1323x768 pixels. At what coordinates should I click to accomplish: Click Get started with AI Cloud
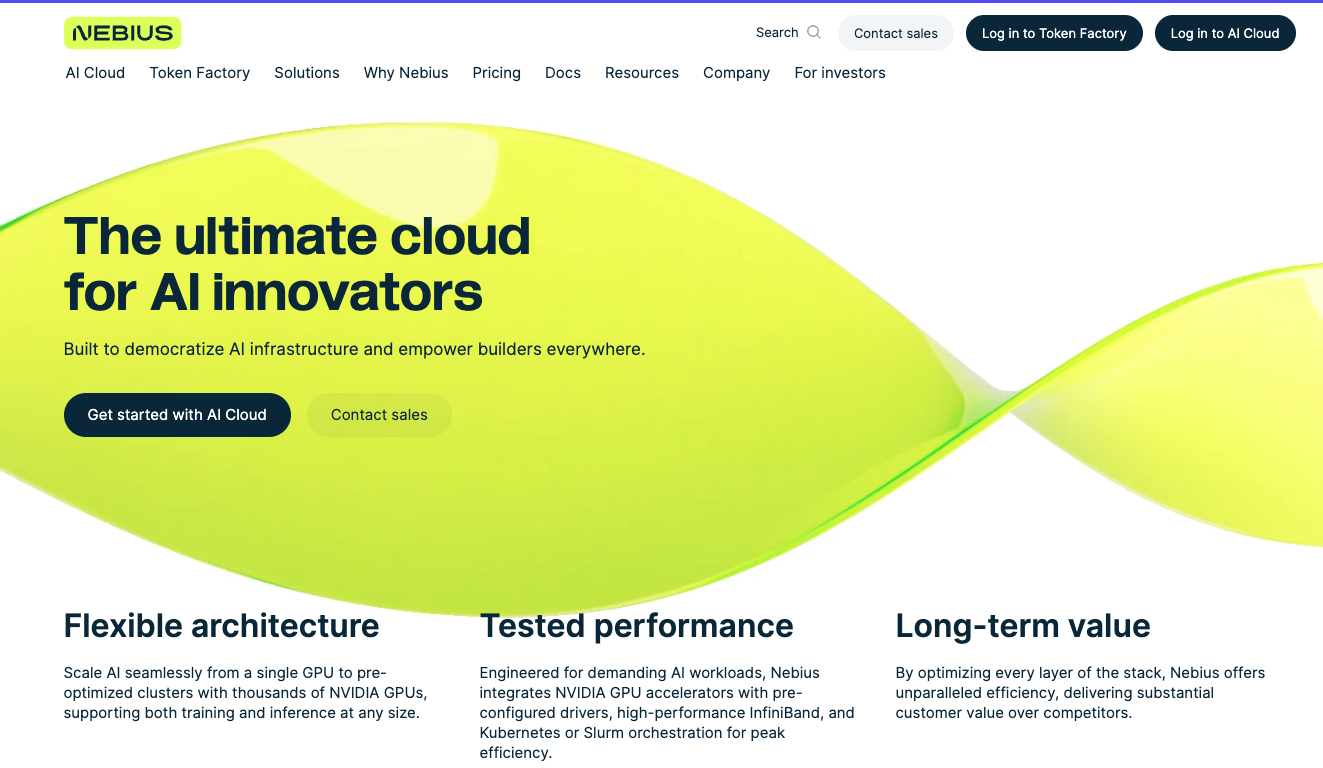point(177,415)
